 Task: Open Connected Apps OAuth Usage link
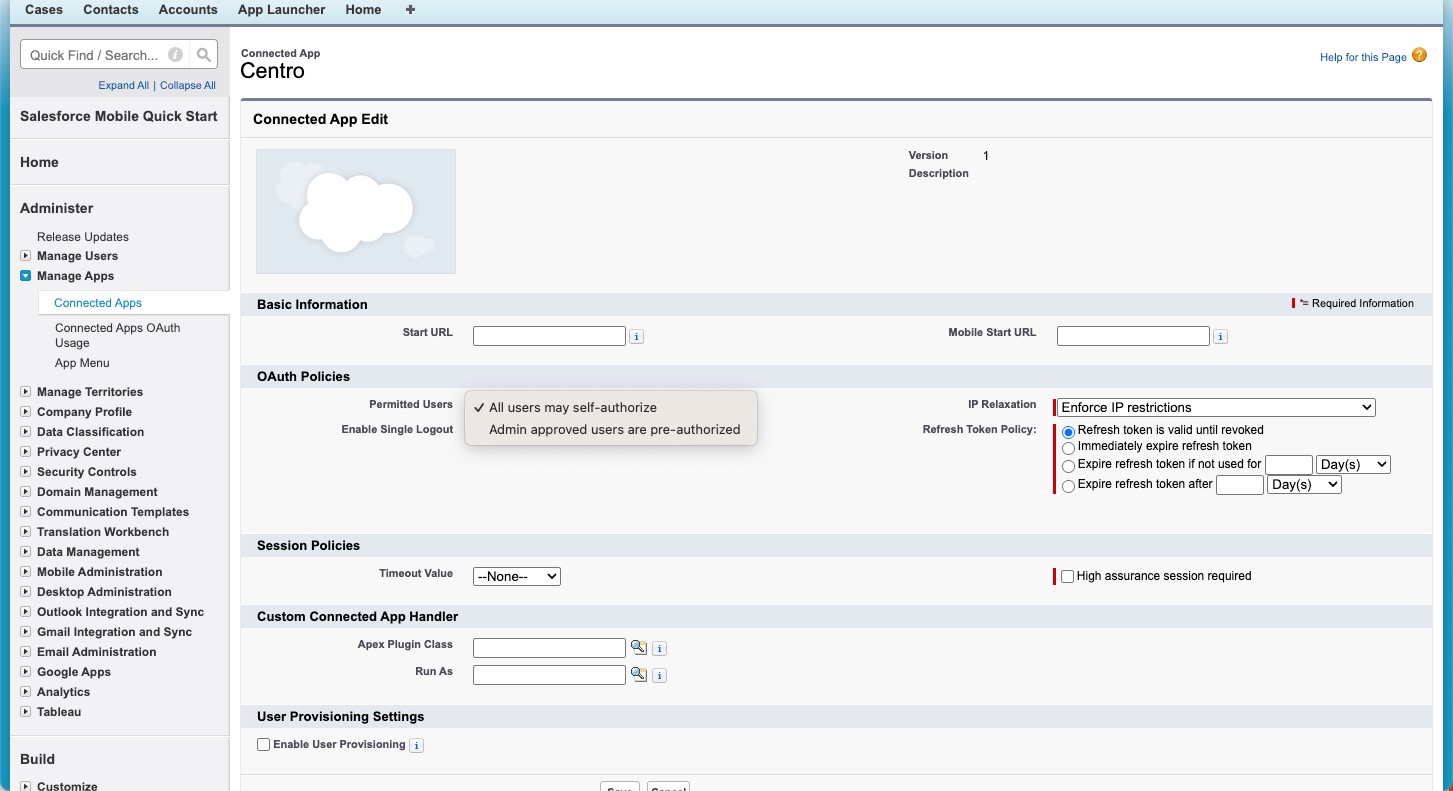pyautogui.click(x=118, y=335)
